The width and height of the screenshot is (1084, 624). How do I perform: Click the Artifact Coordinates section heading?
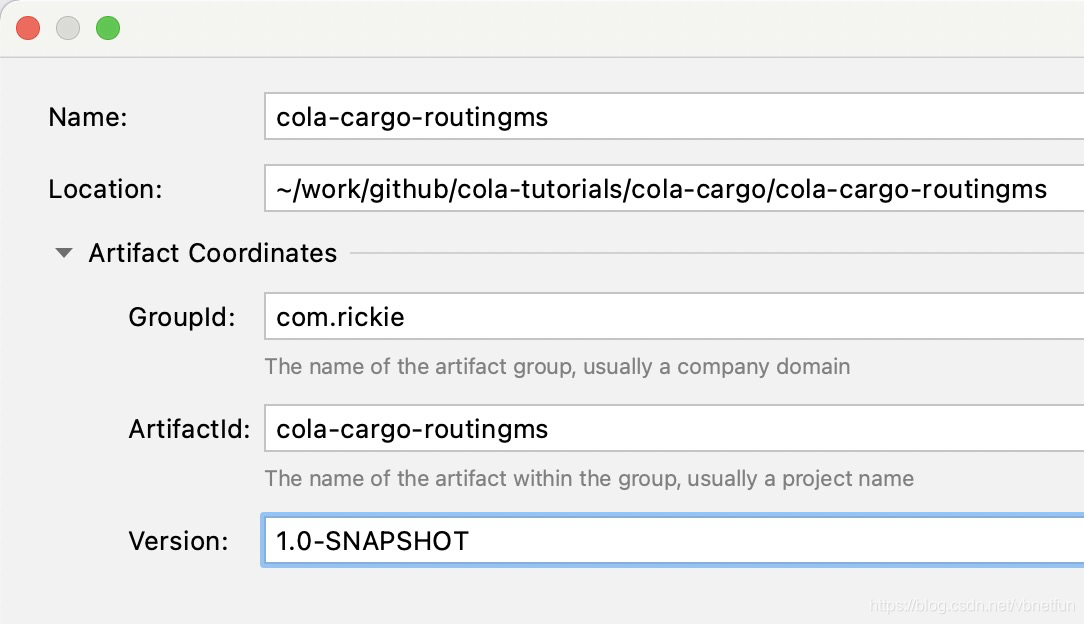(x=212, y=254)
